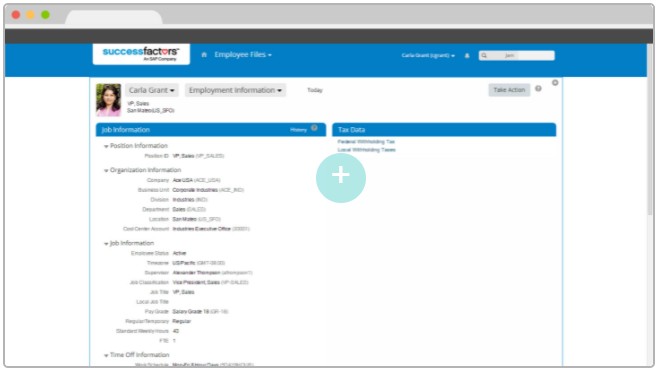Open Local Withholding Taxes link
The width and height of the screenshot is (658, 370).
point(366,150)
